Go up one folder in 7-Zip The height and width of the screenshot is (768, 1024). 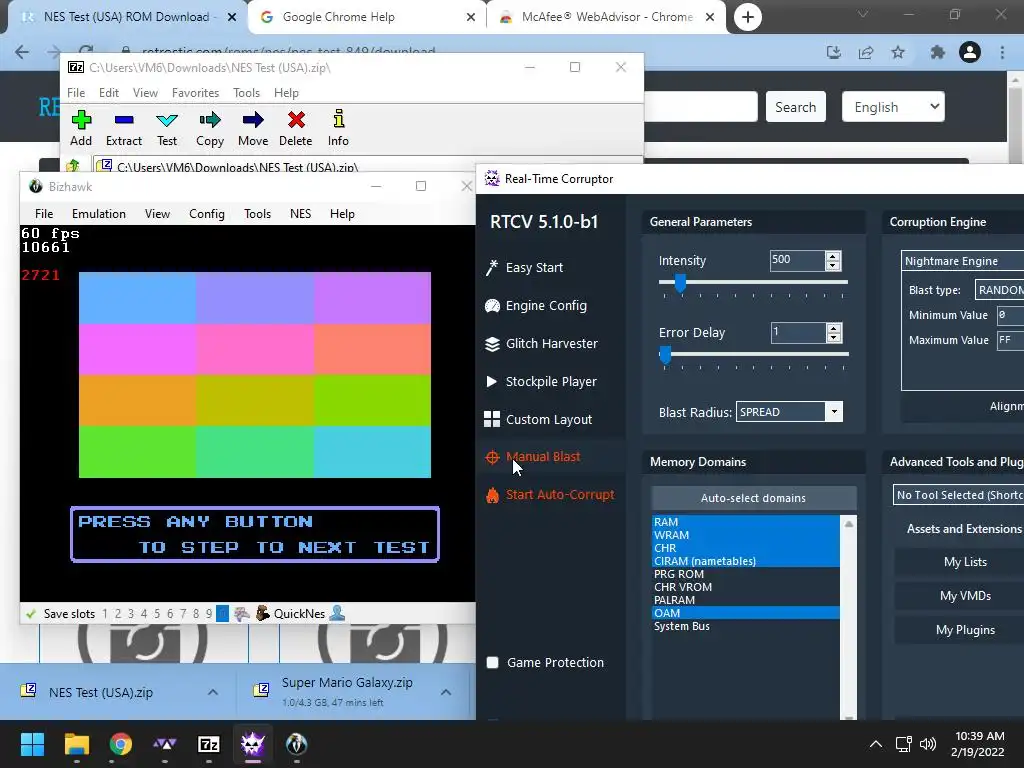tap(73, 166)
